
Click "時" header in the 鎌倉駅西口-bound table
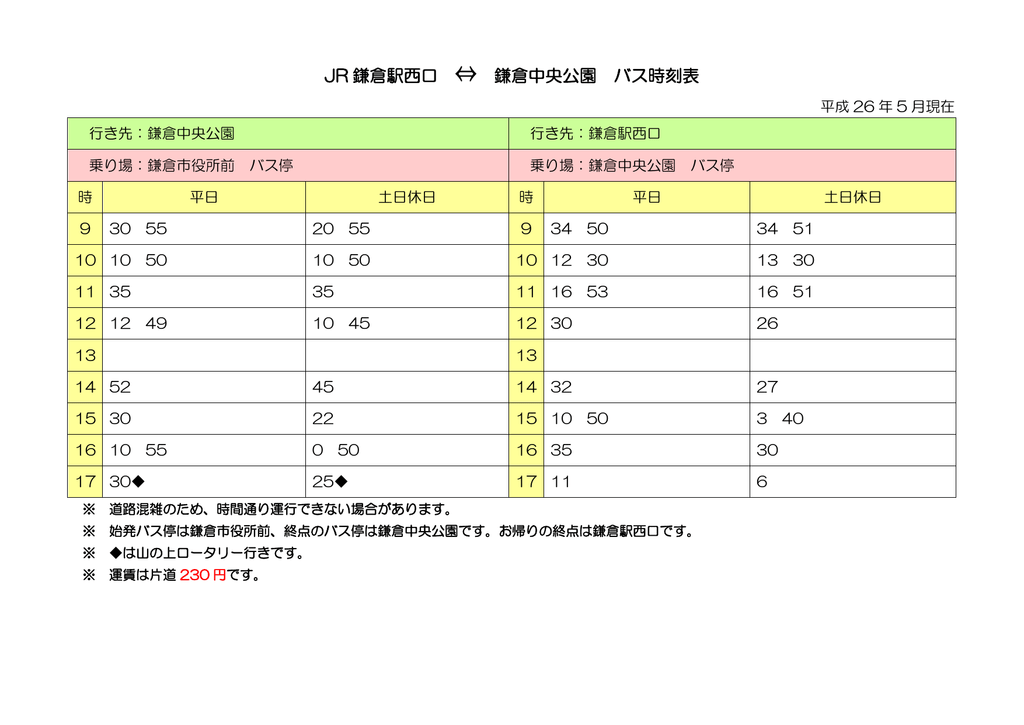(526, 197)
